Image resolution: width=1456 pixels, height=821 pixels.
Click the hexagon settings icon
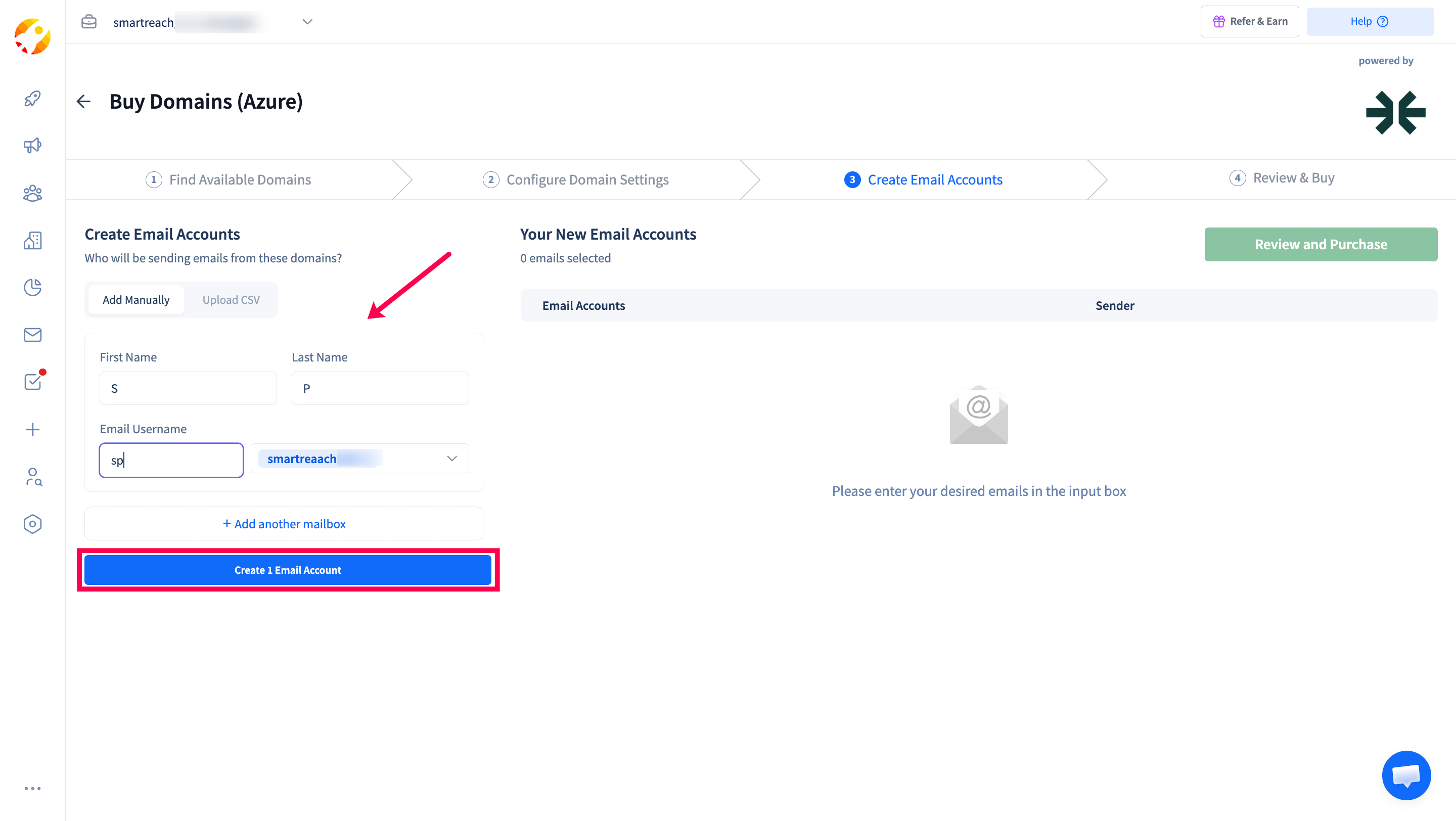click(32, 524)
